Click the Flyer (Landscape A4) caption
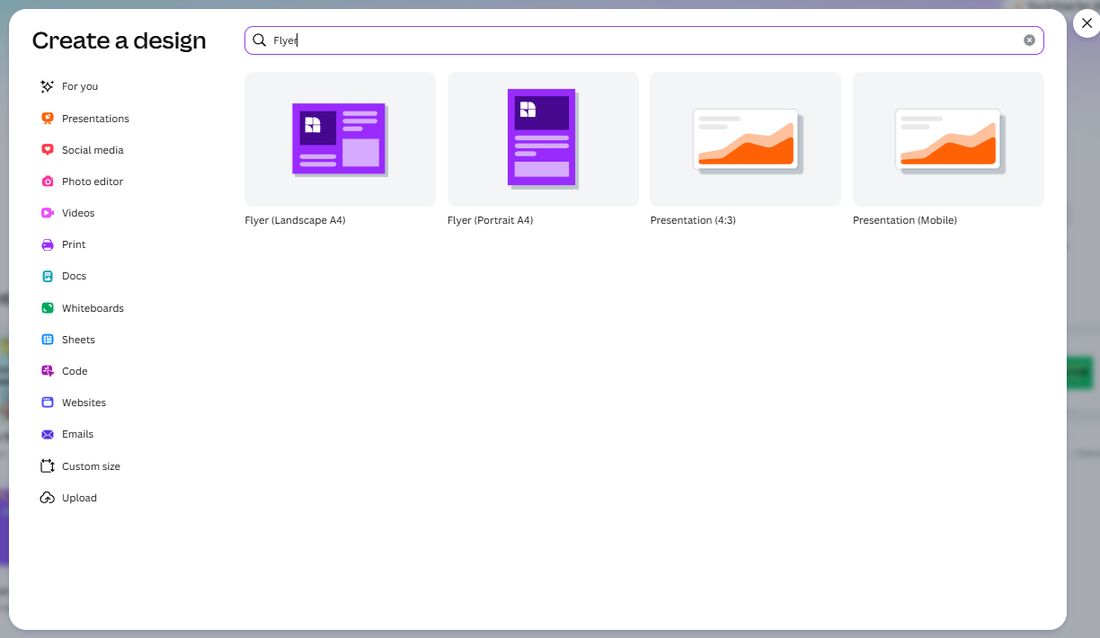The width and height of the screenshot is (1100, 638). 295,220
